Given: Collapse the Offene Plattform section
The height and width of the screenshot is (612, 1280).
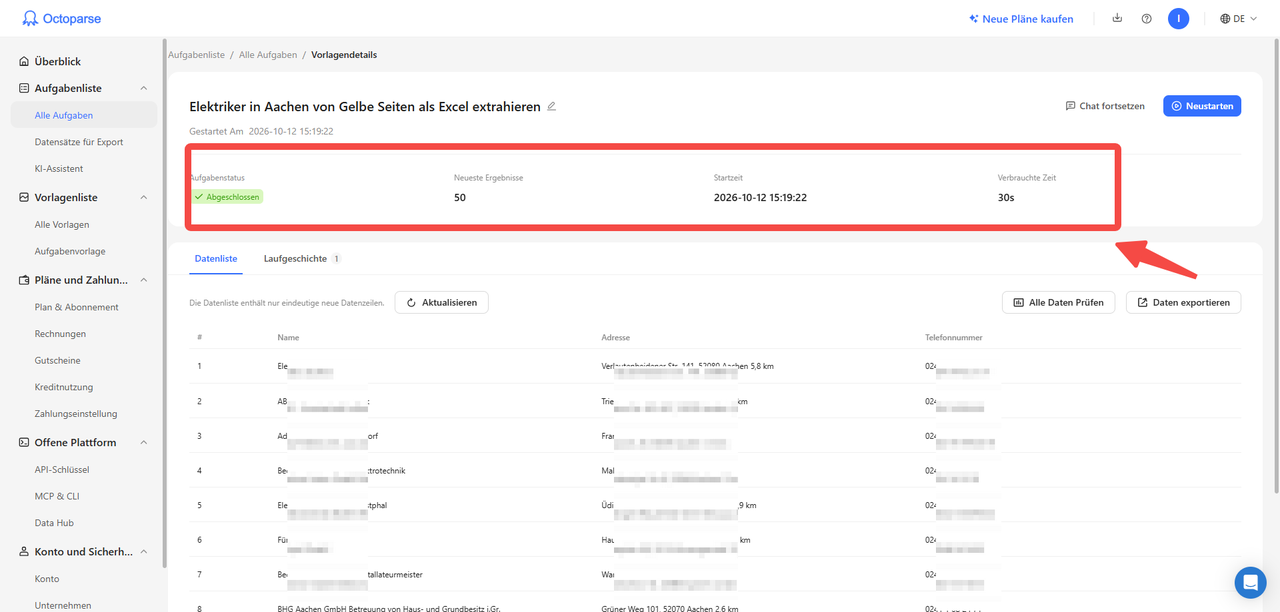Looking at the screenshot, I should click(143, 442).
